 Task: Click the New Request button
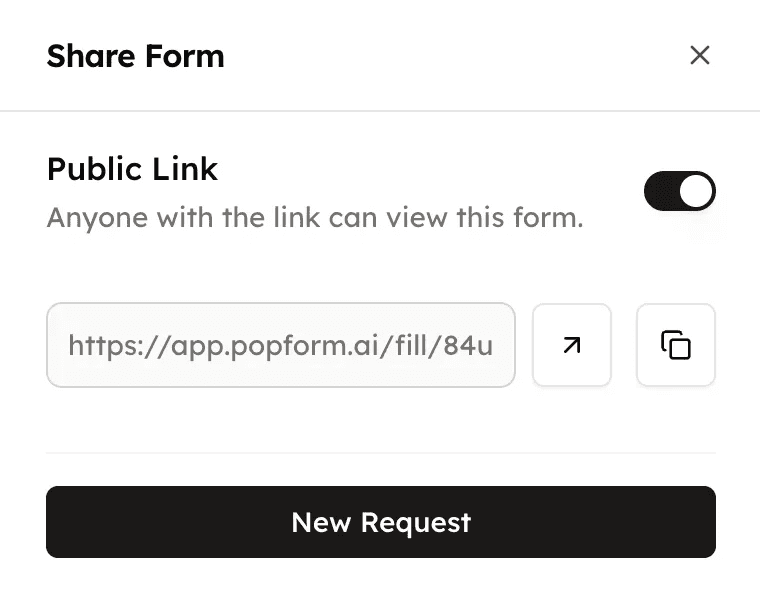(x=381, y=522)
